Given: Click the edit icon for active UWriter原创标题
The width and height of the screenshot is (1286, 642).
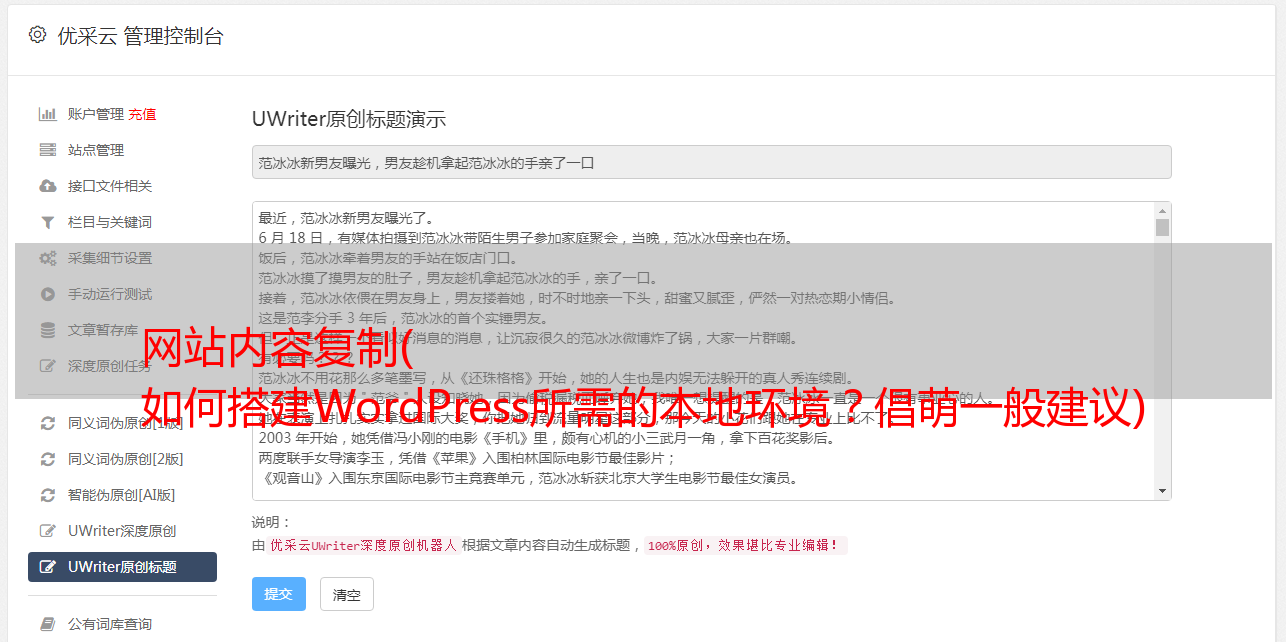Looking at the screenshot, I should point(47,567).
